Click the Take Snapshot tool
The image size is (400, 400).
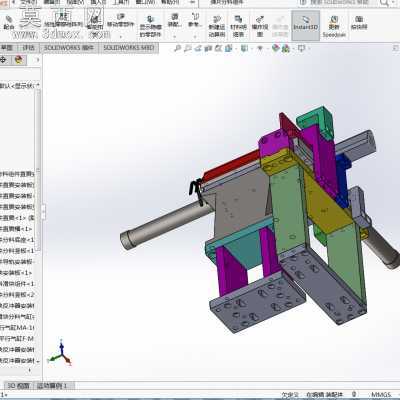click(x=359, y=23)
